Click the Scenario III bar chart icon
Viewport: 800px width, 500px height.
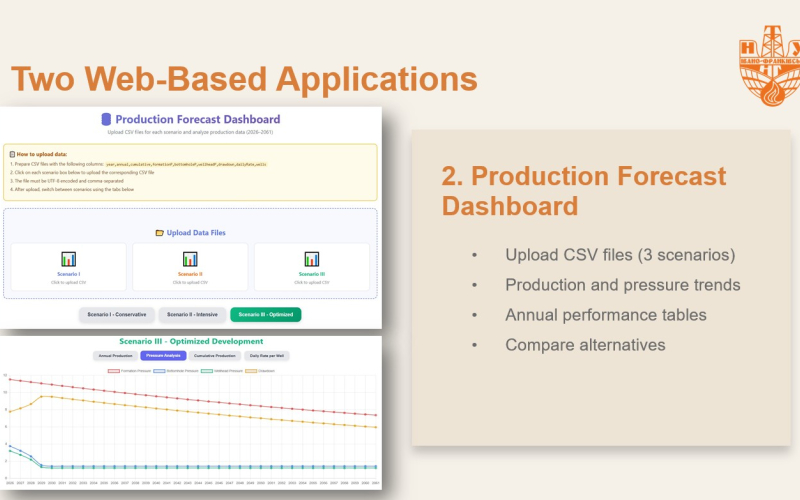[x=312, y=259]
